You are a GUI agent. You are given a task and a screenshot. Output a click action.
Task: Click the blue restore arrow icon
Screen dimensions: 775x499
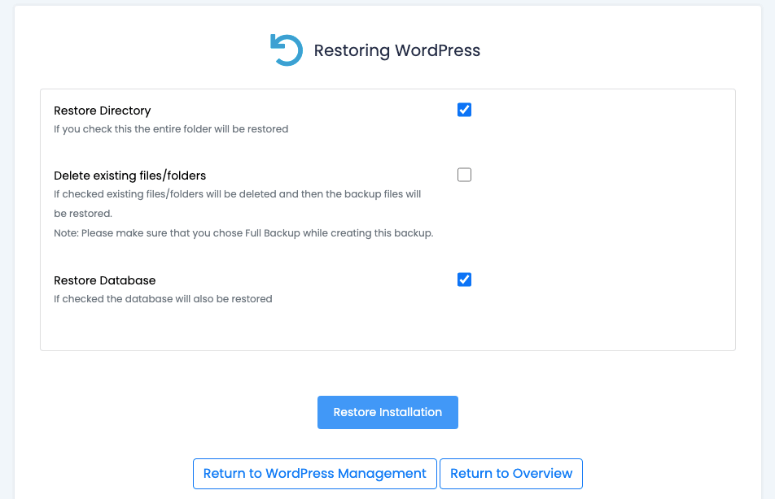tap(286, 50)
